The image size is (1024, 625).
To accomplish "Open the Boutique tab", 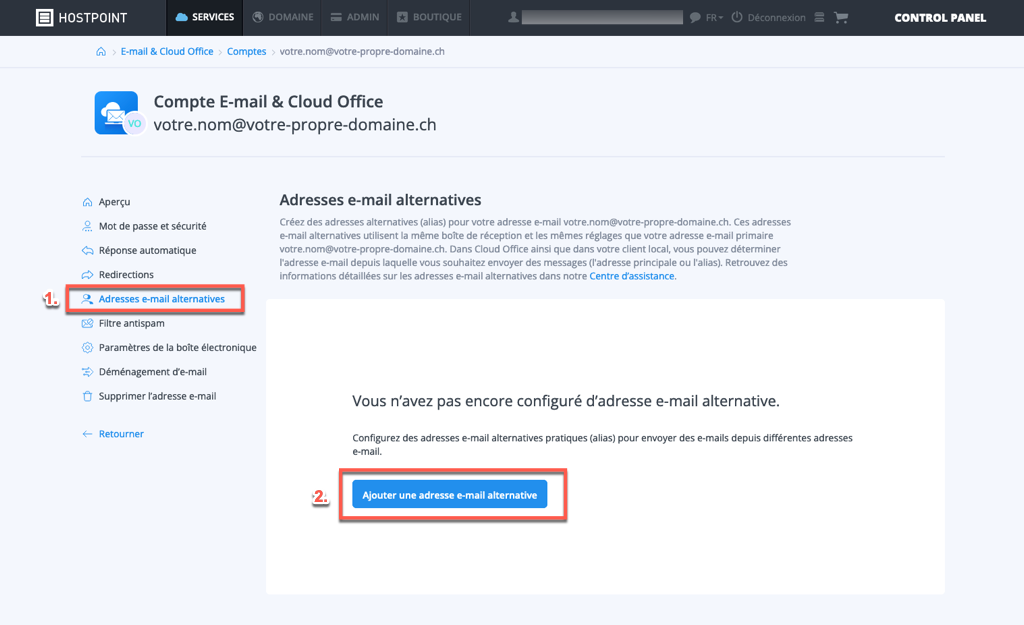I will point(429,18).
